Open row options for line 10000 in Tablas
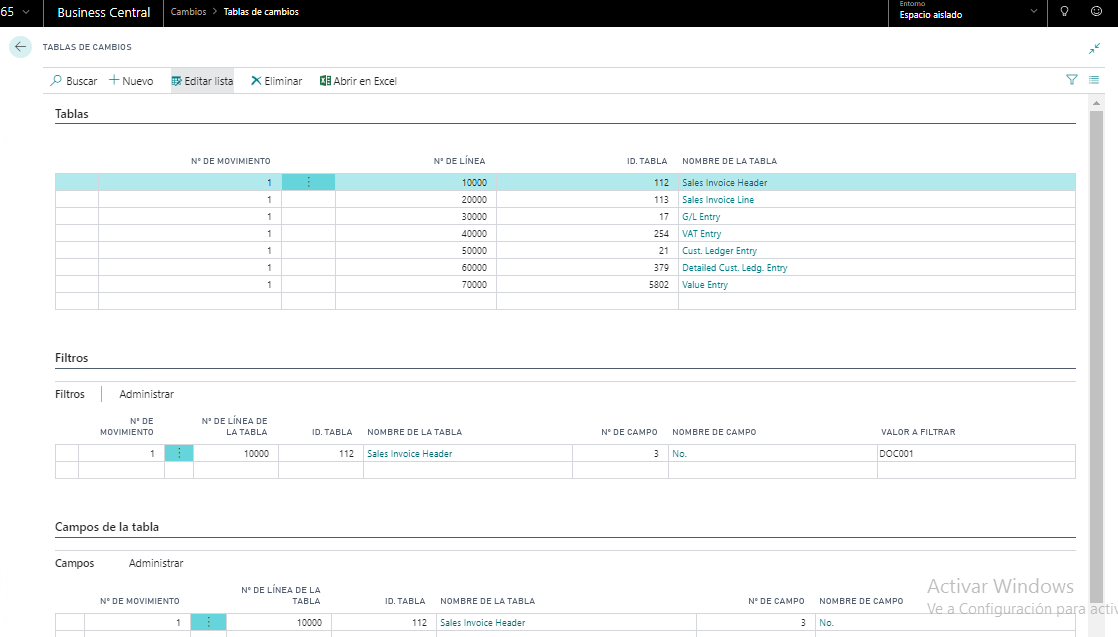The image size is (1118, 637). [309, 183]
